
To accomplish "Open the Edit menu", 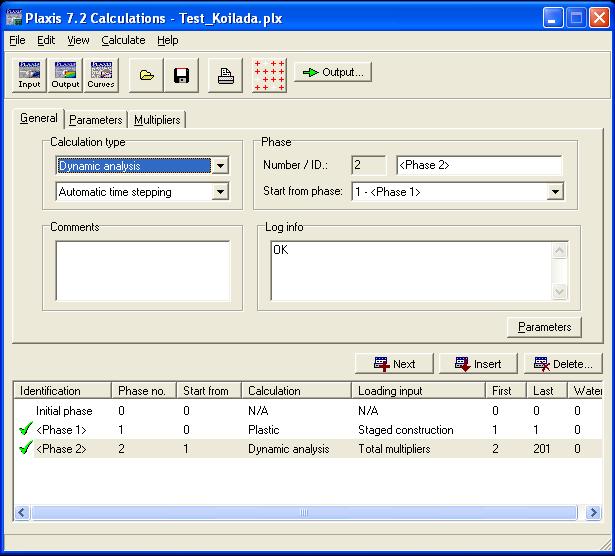I will click(46, 40).
